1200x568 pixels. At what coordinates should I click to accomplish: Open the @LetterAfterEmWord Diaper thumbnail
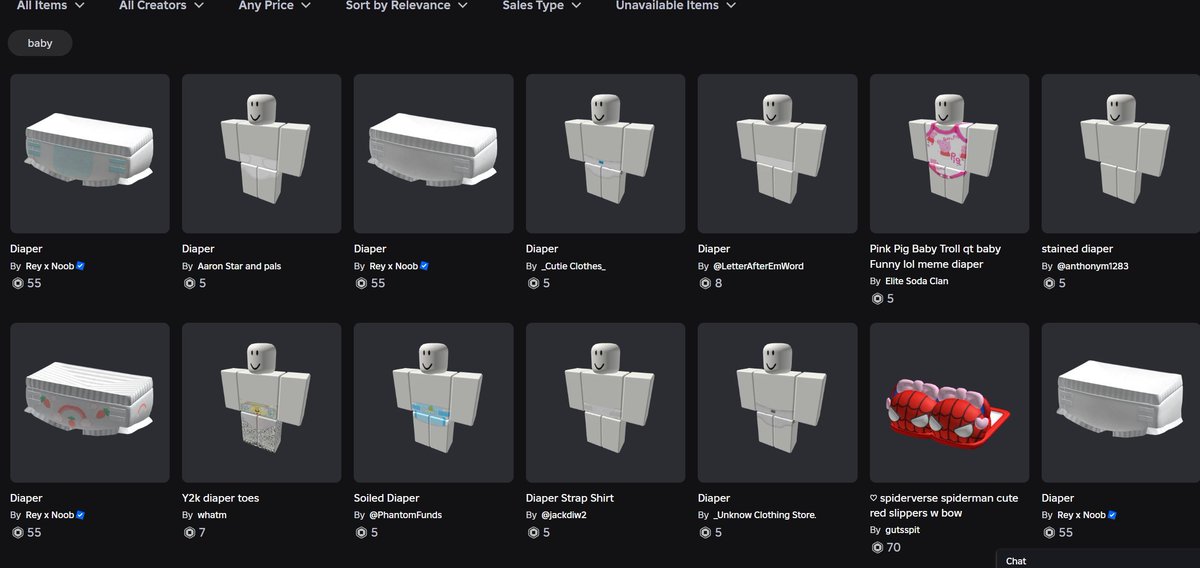(778, 153)
